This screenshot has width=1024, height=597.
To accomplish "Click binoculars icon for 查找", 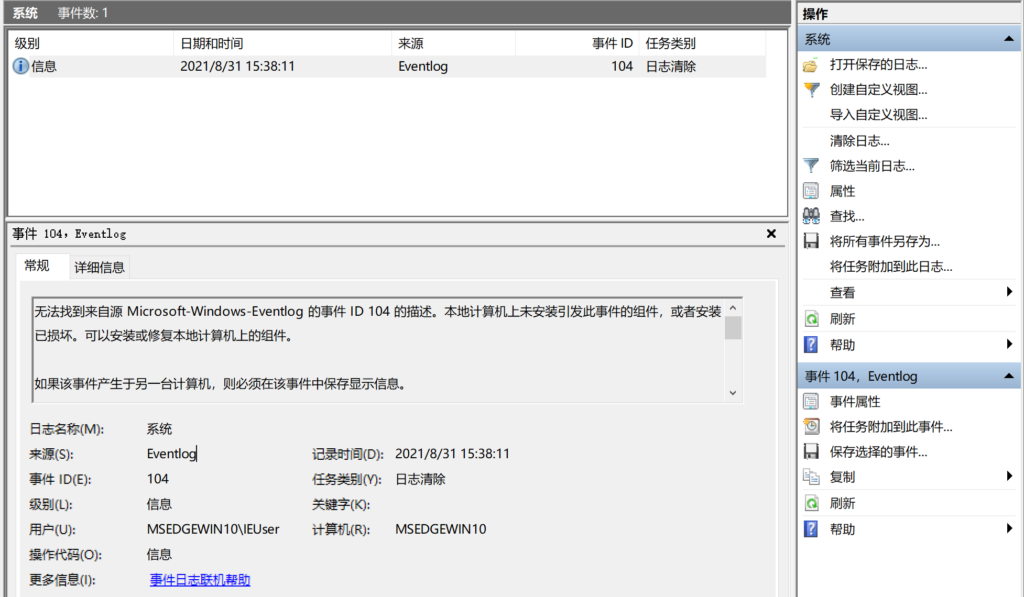I will [x=810, y=216].
